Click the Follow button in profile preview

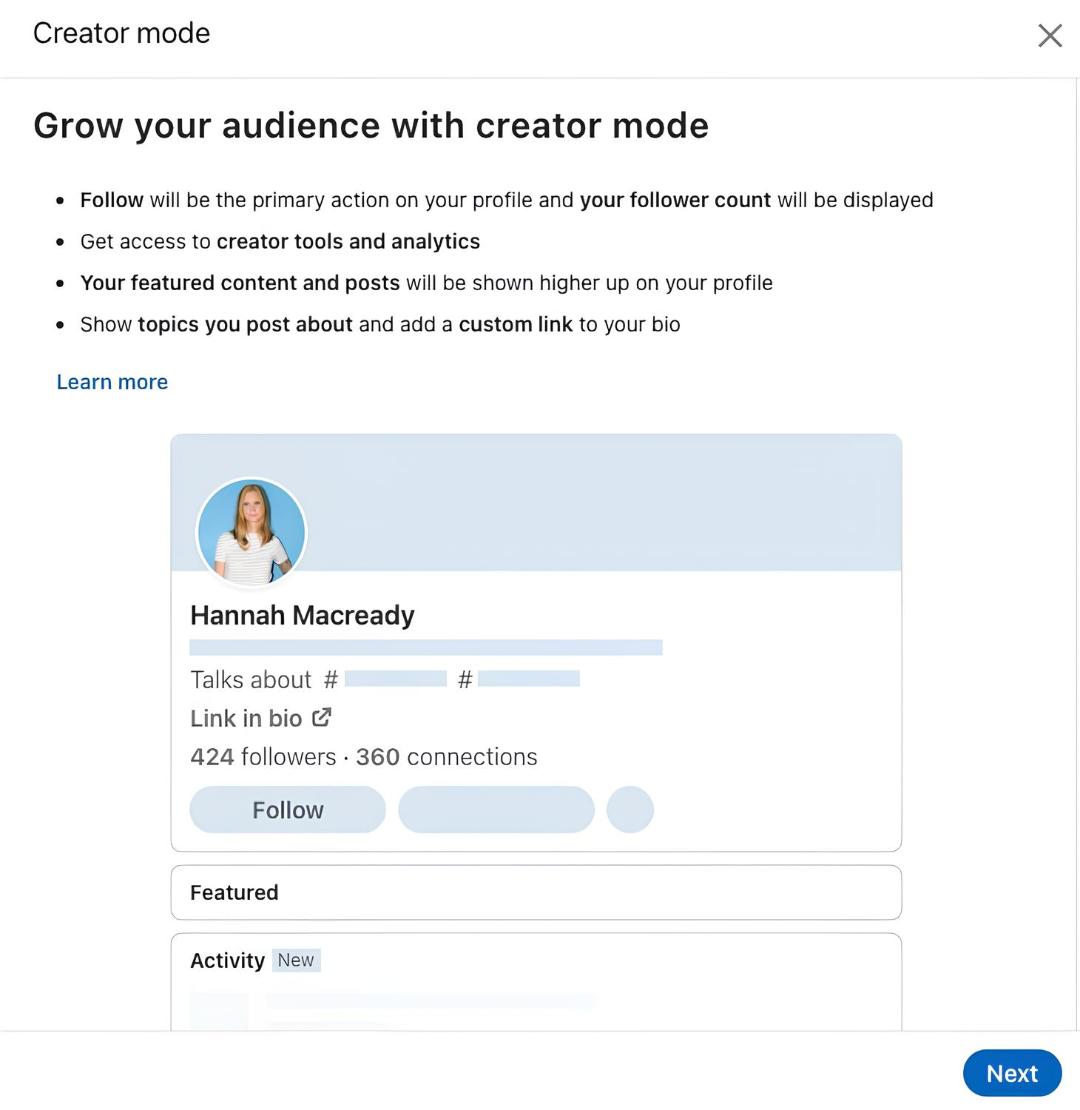pyautogui.click(x=287, y=810)
